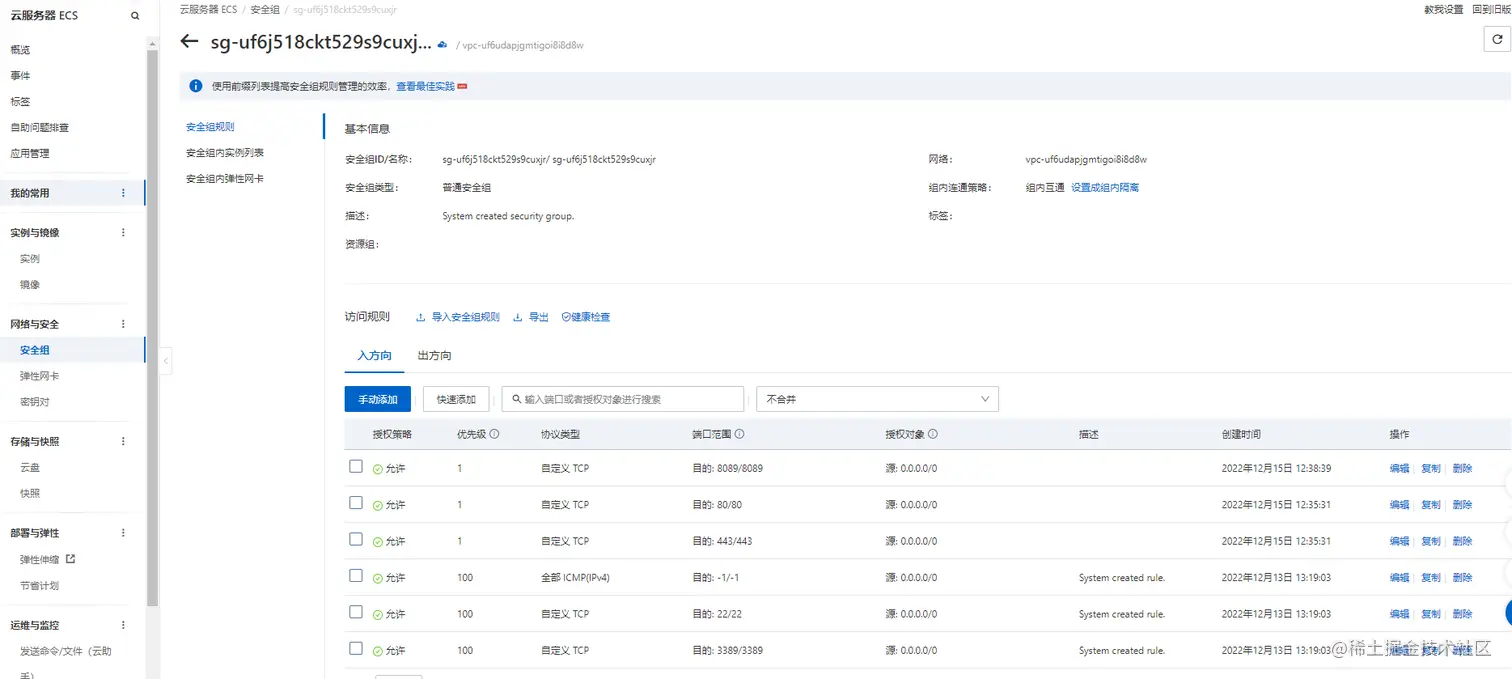Open the 不合并 dropdown
Viewport: 1512px width, 679px height.
[877, 399]
